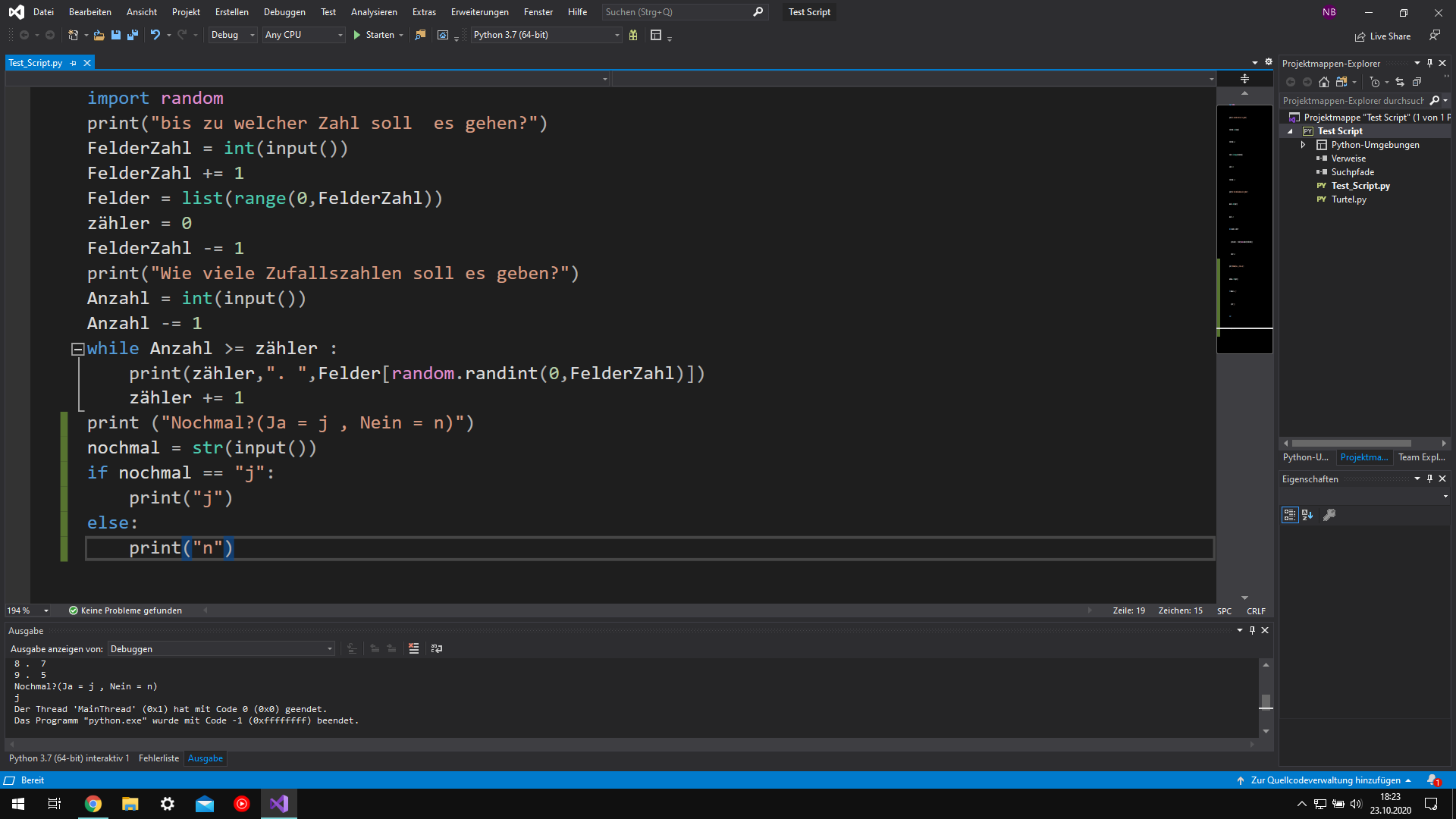
Task: Clear the output window contents
Action: pyautogui.click(x=414, y=648)
